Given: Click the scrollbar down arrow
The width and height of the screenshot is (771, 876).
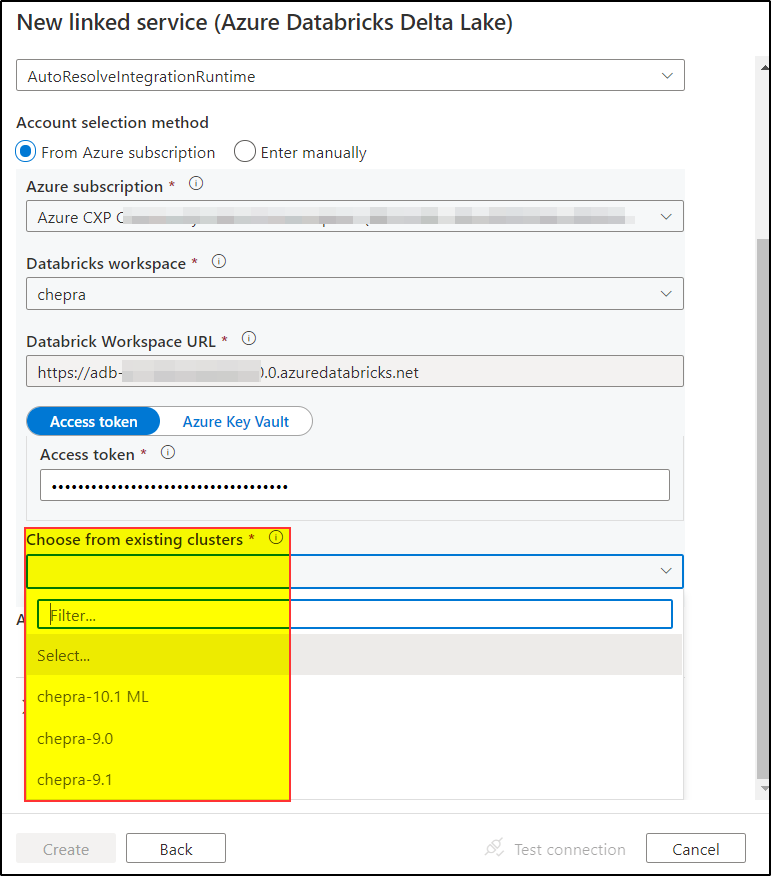Looking at the screenshot, I should click(764, 788).
